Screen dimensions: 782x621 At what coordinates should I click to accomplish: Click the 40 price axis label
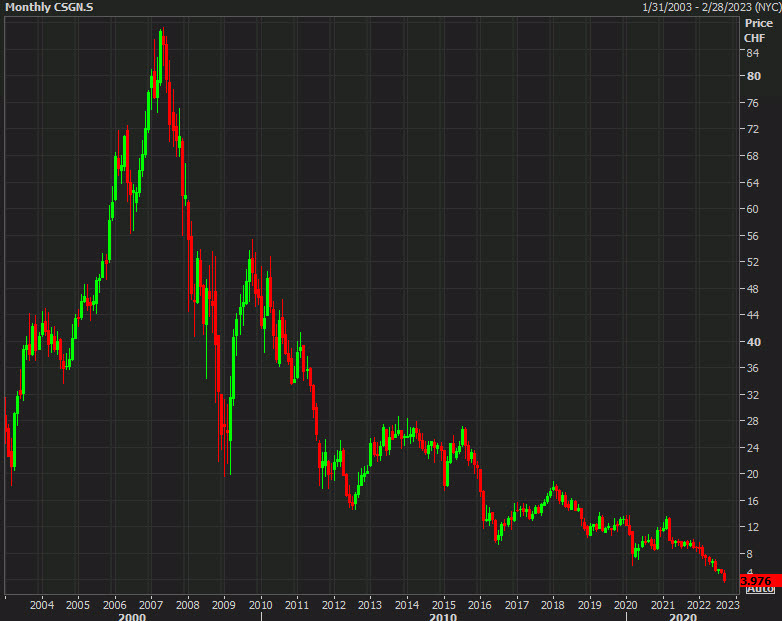pyautogui.click(x=754, y=342)
